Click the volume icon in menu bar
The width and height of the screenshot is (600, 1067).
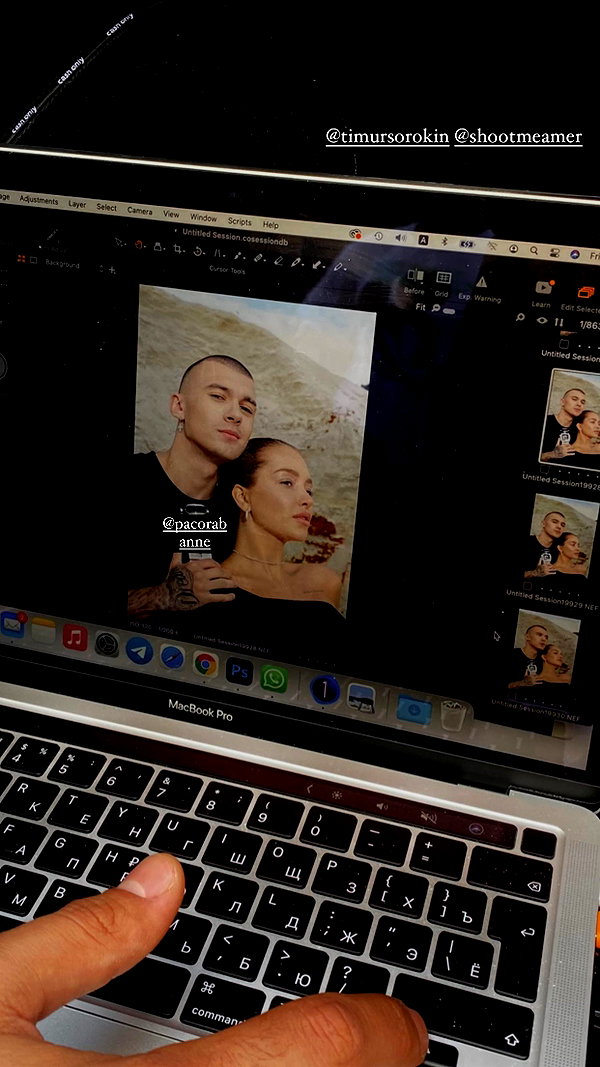point(401,237)
